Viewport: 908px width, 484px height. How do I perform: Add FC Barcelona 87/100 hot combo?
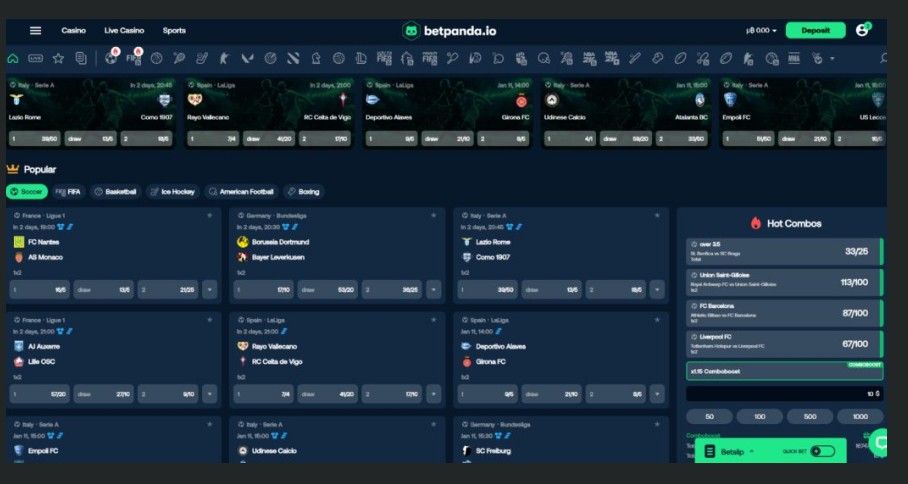coord(785,313)
